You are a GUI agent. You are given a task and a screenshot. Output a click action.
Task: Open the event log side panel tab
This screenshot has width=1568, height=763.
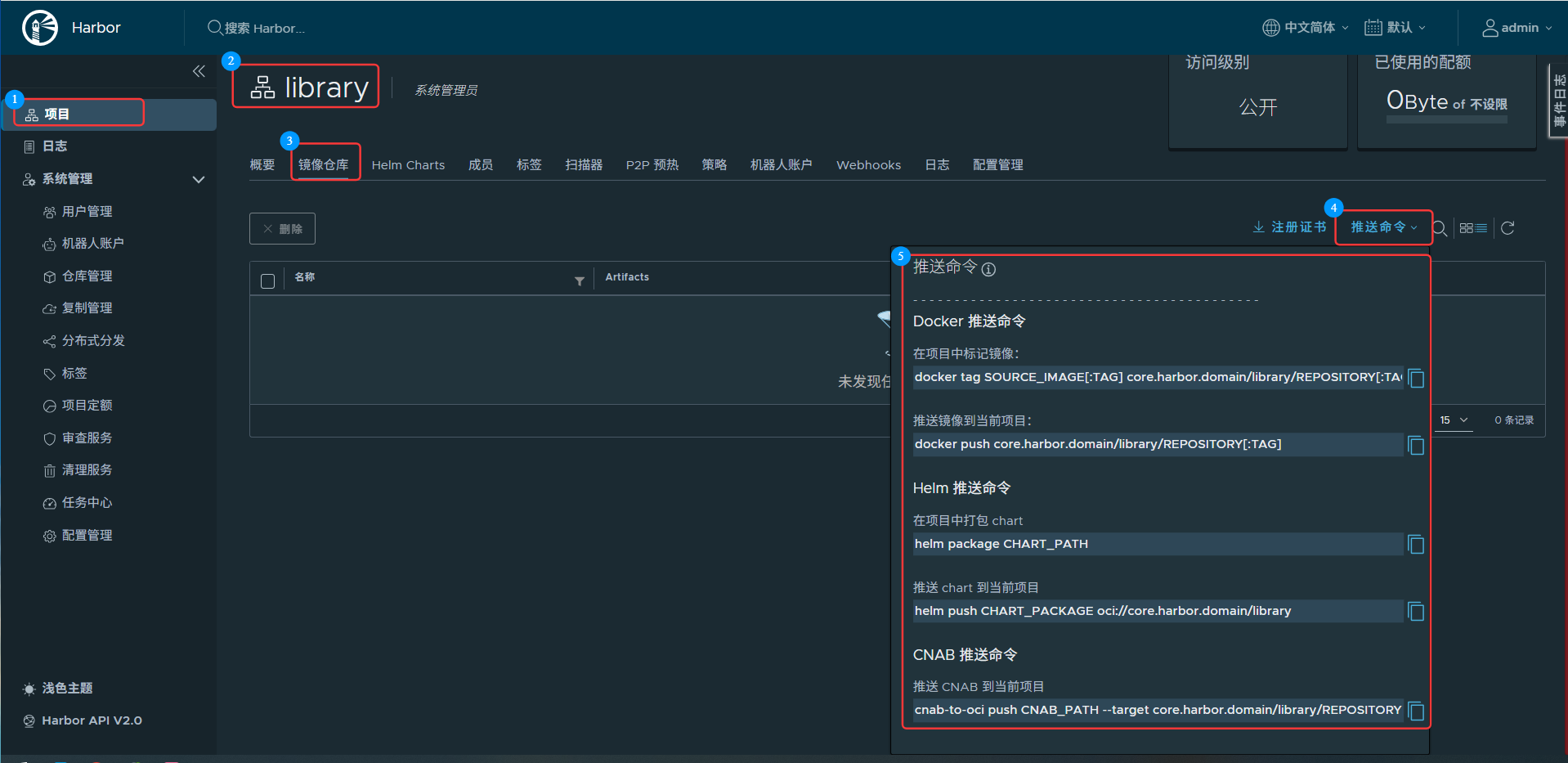click(x=1558, y=101)
